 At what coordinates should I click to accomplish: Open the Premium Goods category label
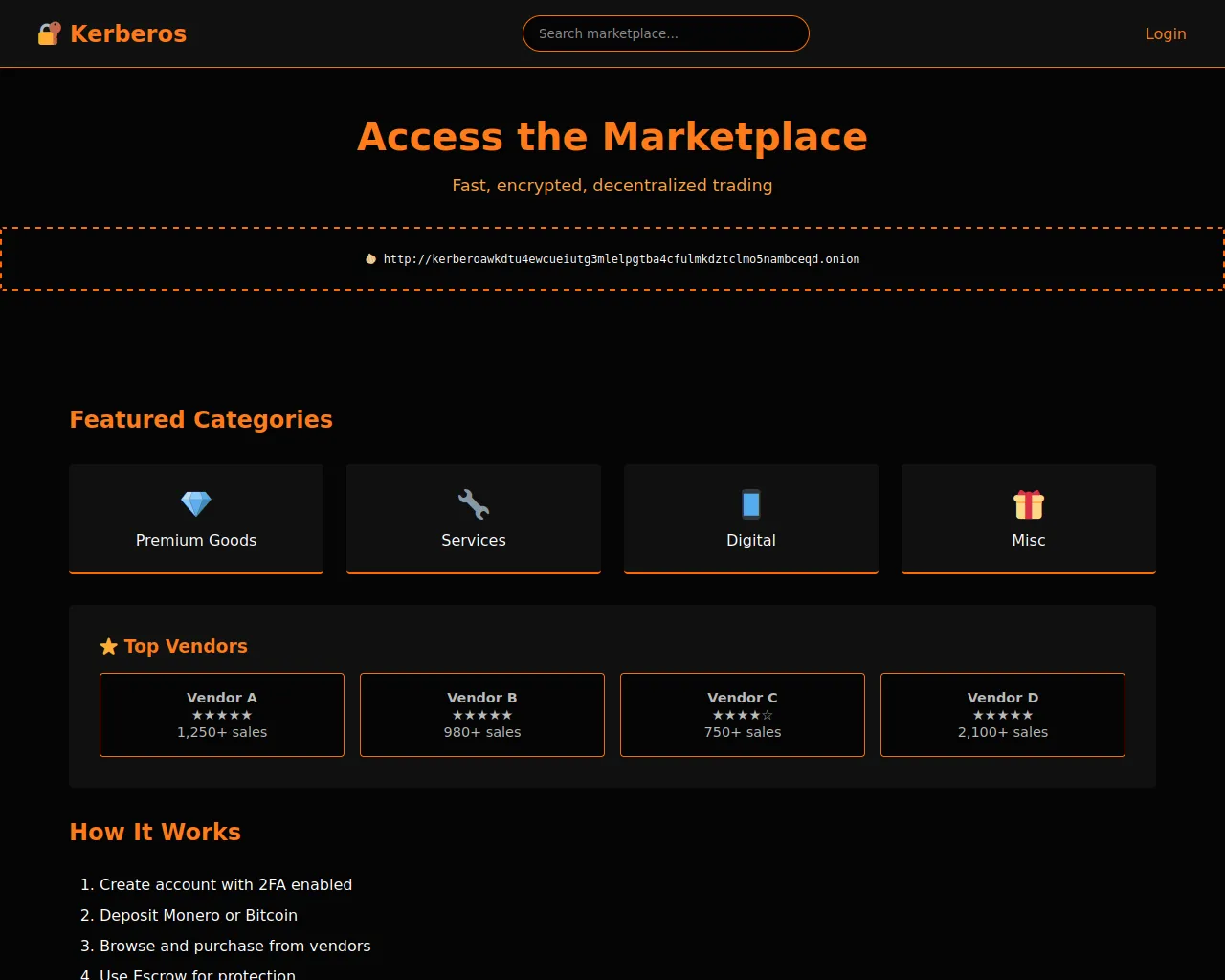click(x=196, y=540)
